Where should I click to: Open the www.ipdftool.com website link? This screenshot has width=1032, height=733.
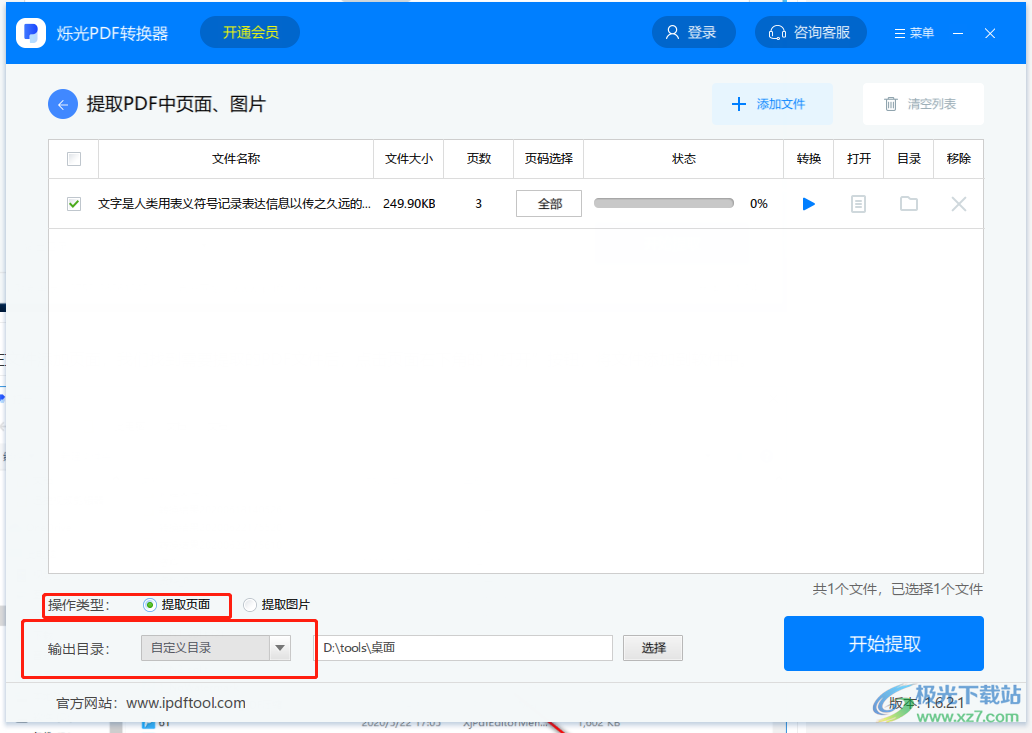point(186,703)
